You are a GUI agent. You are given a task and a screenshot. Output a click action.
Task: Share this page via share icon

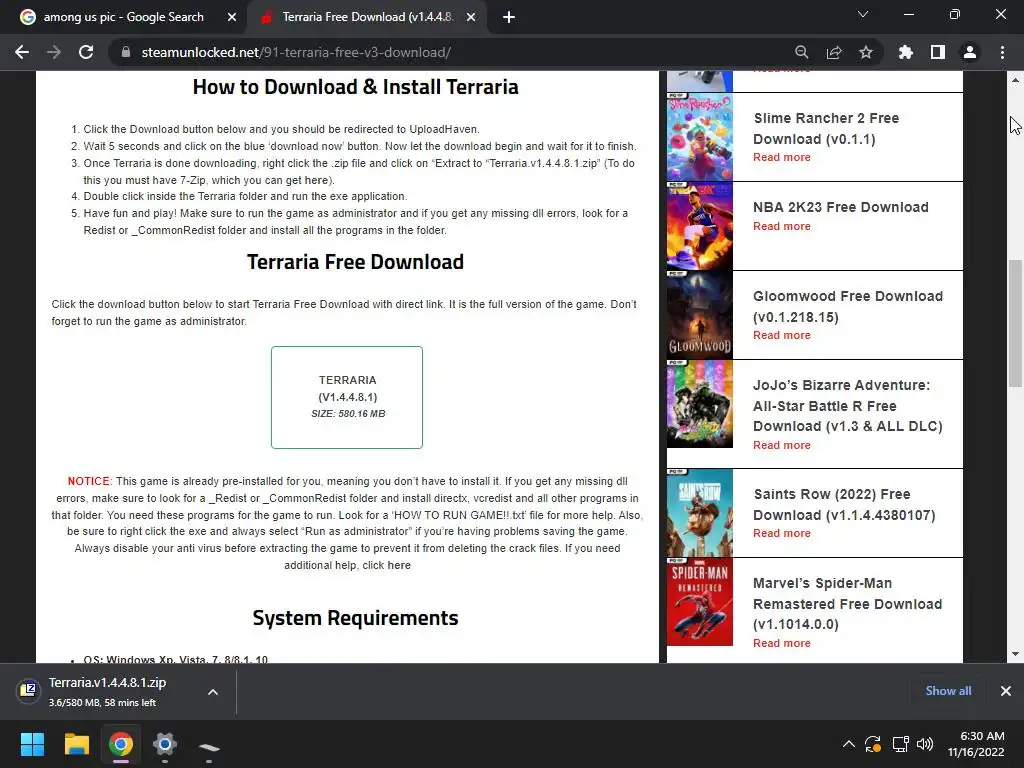834,52
